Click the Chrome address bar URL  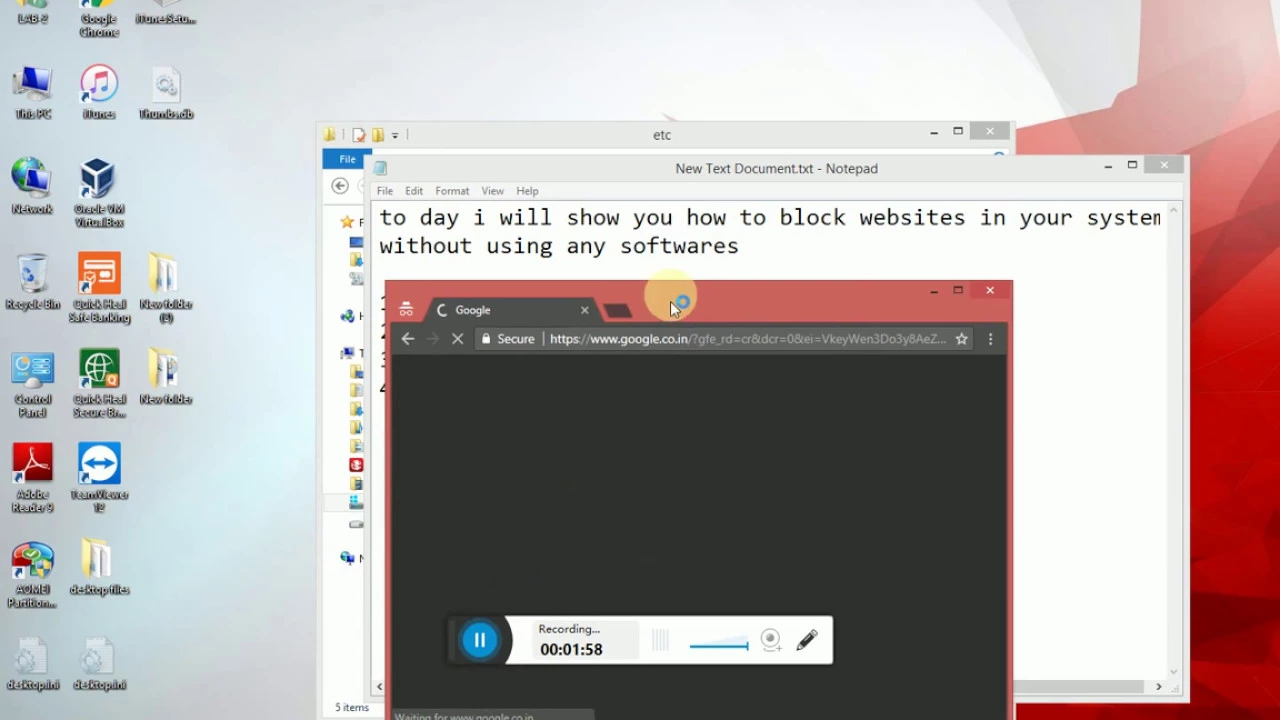click(x=747, y=339)
